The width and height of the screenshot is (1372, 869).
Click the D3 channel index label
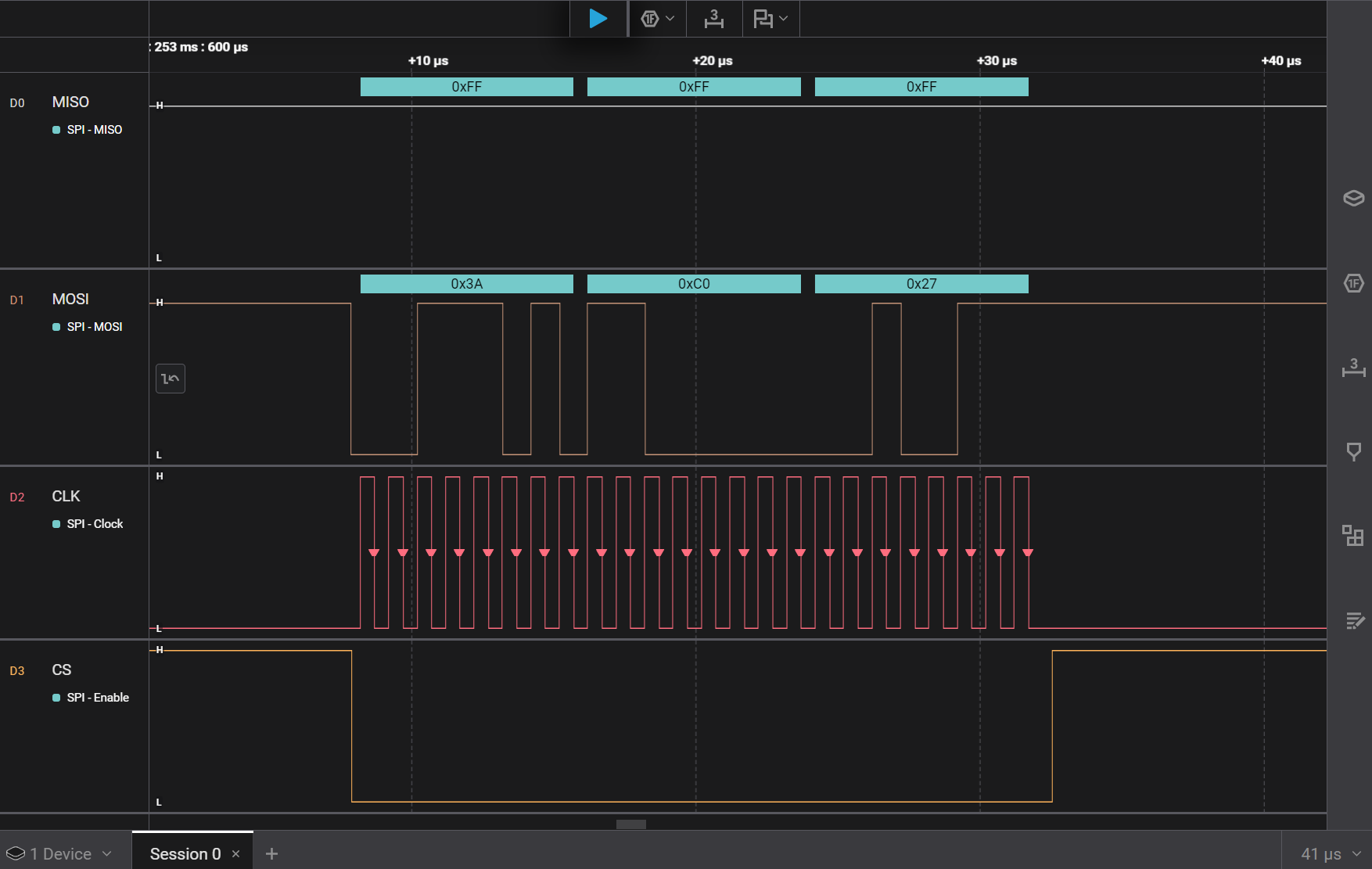coord(17,671)
